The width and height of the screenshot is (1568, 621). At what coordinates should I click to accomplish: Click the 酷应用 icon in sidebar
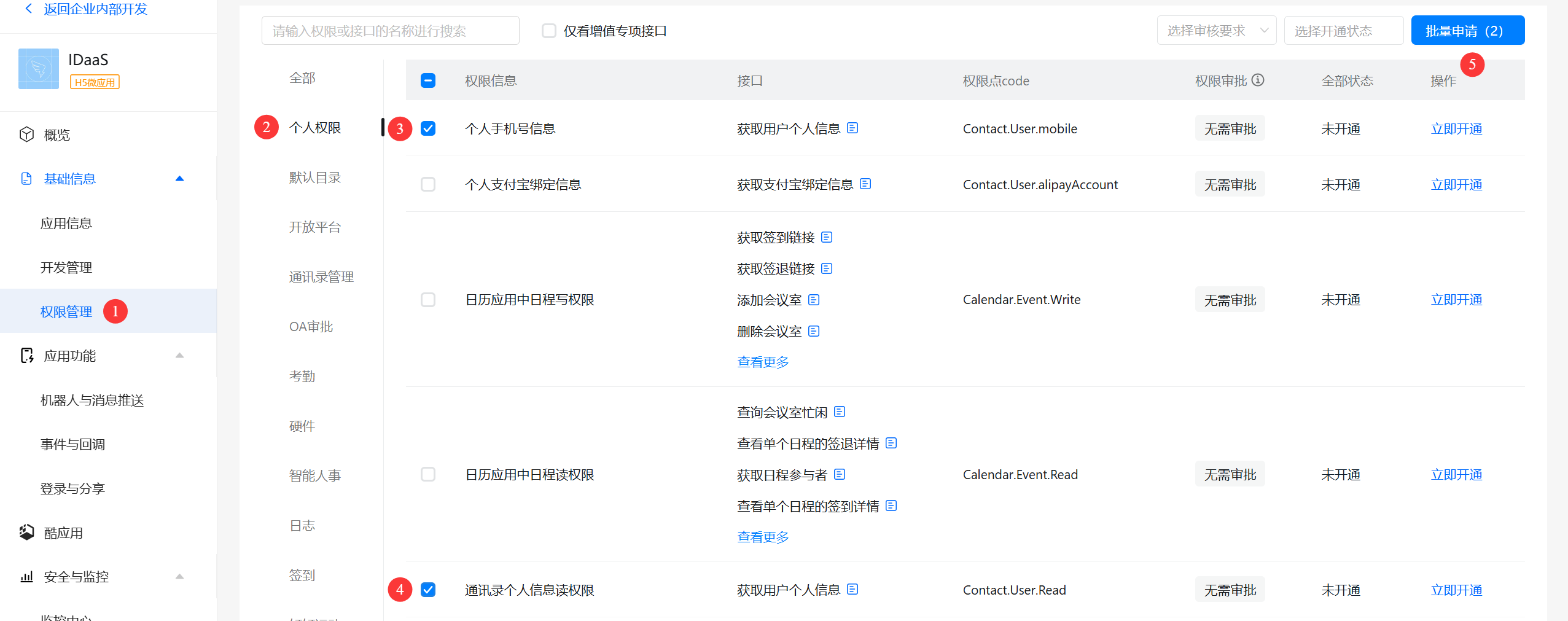tap(26, 533)
